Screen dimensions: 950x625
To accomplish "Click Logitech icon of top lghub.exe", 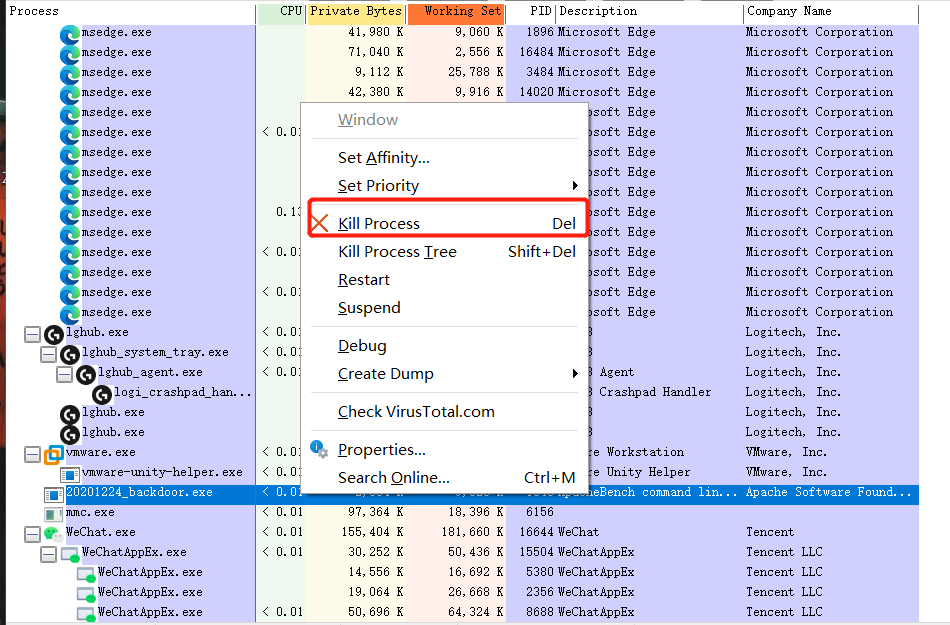I will click(54, 334).
